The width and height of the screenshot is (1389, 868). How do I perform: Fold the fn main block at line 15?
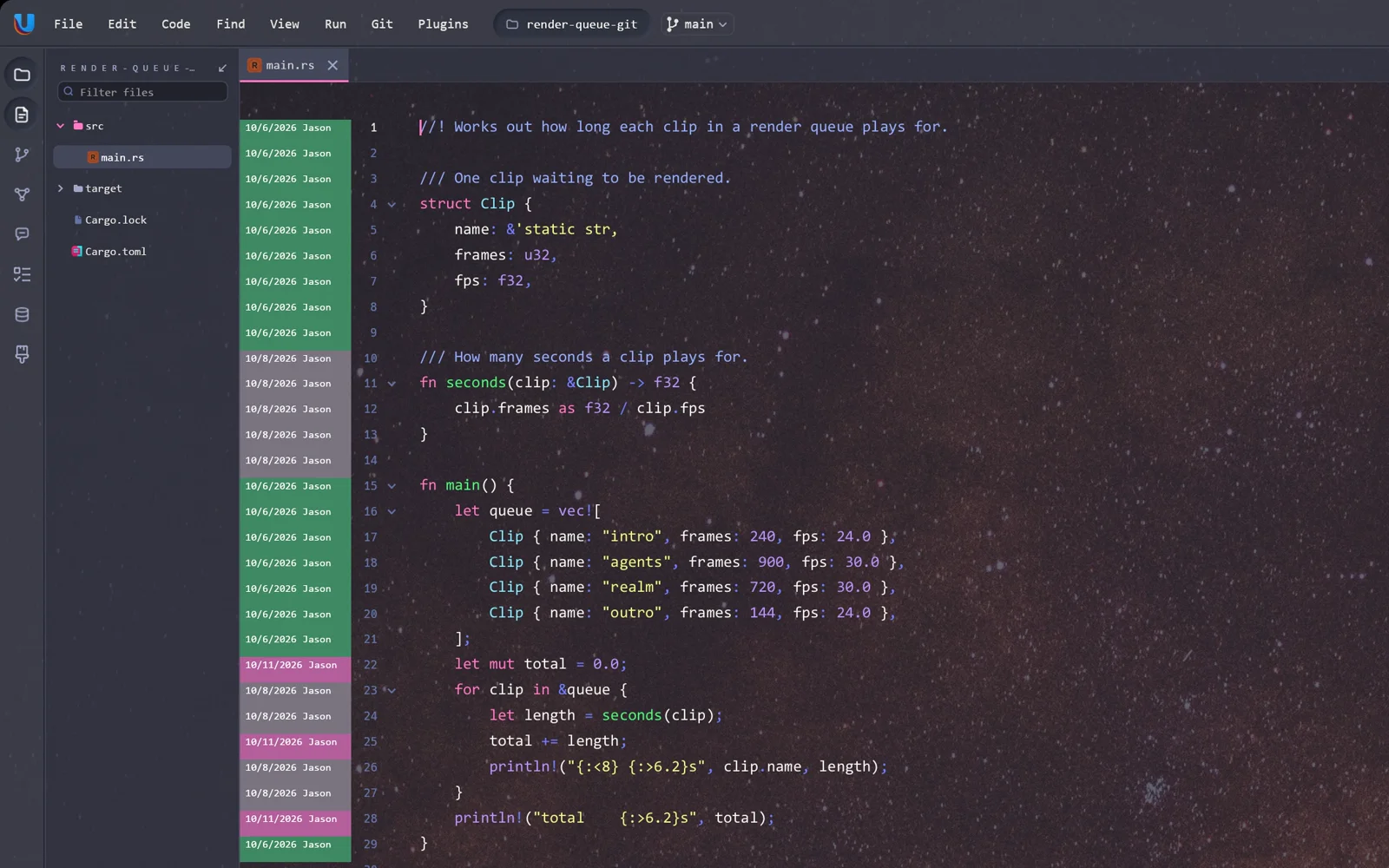[x=392, y=486]
